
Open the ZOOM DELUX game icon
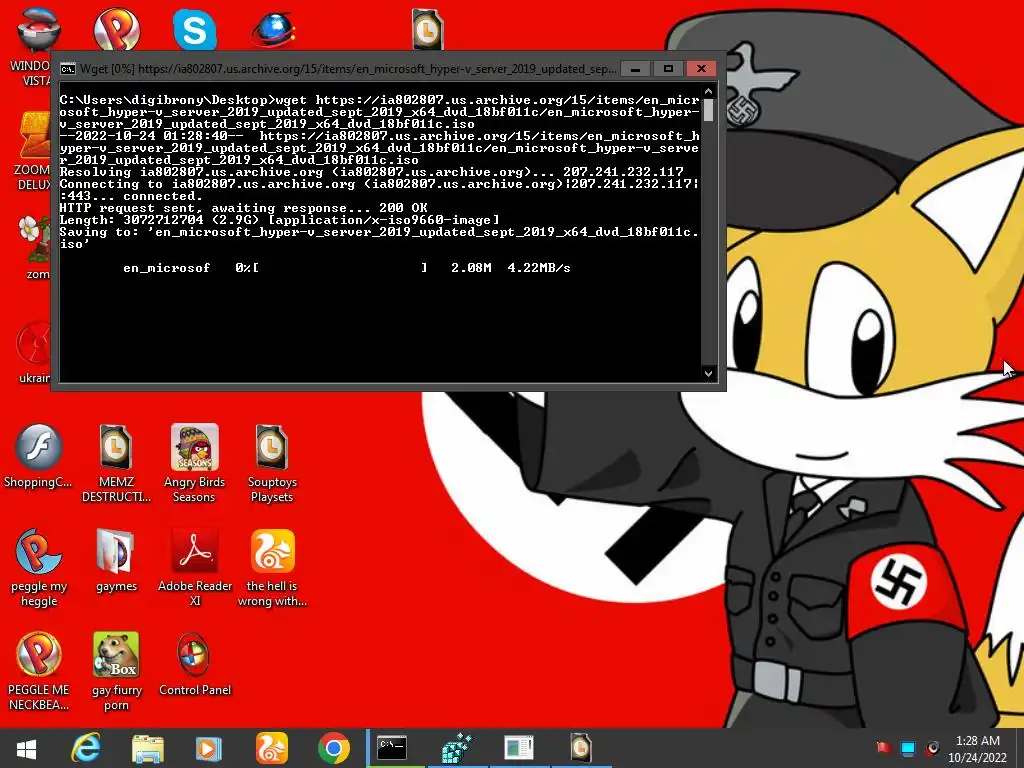33,151
